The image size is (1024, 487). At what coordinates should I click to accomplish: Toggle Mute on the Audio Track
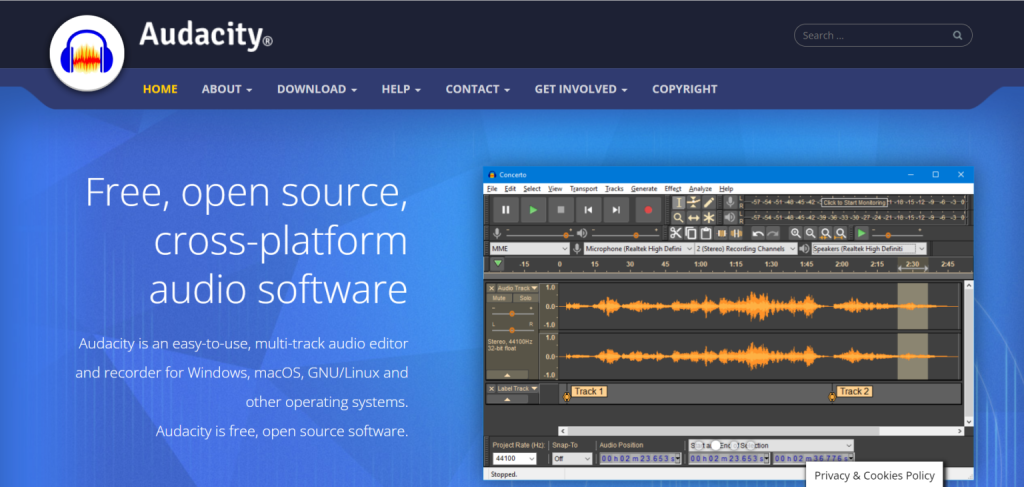point(499,298)
